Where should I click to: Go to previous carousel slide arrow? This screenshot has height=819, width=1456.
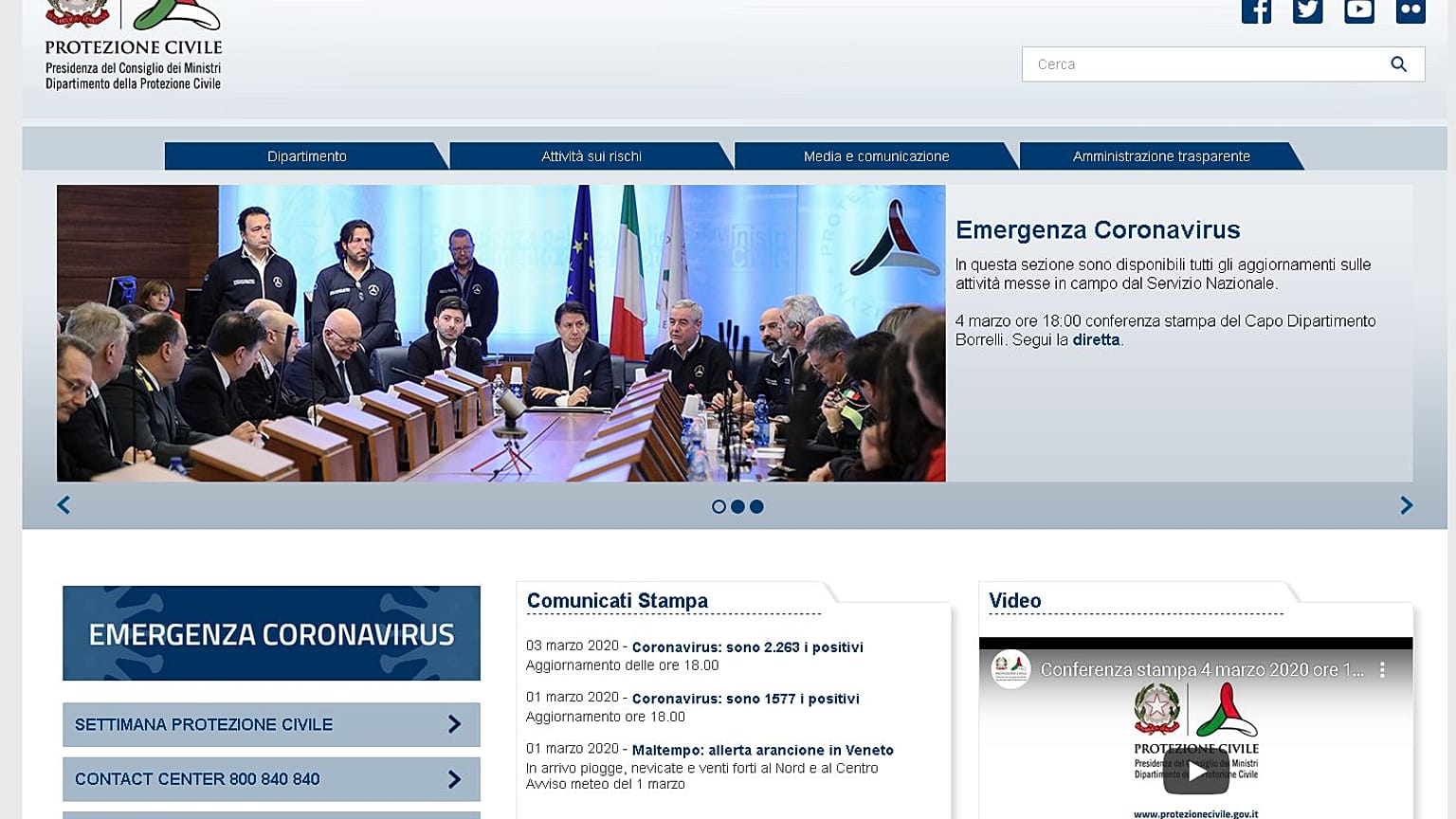point(64,505)
